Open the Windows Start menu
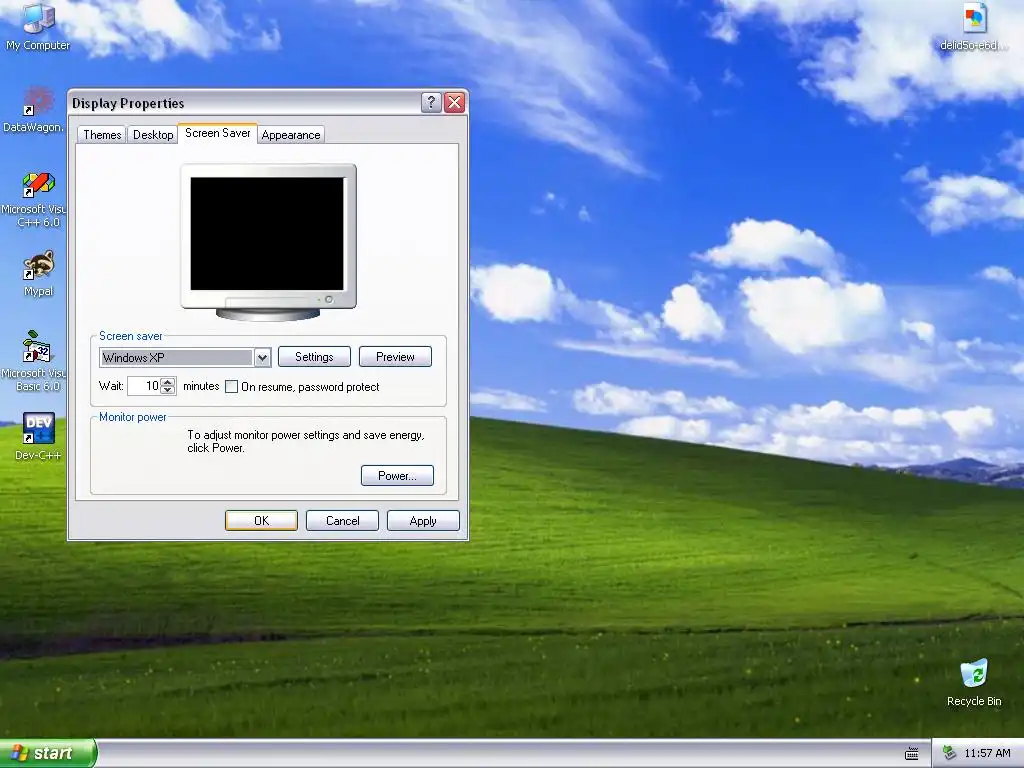 pyautogui.click(x=47, y=753)
